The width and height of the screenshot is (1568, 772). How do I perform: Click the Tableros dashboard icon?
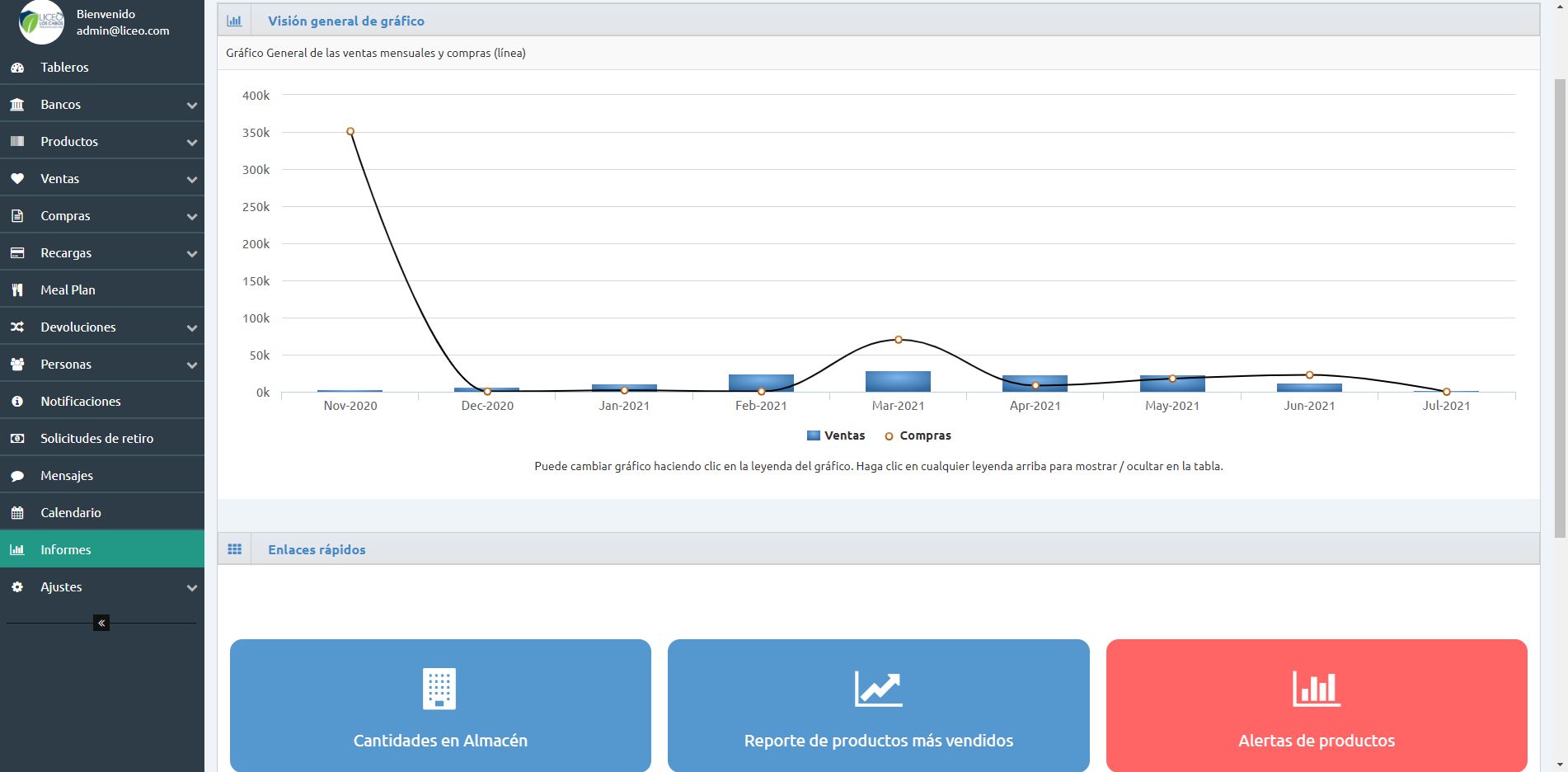[17, 68]
